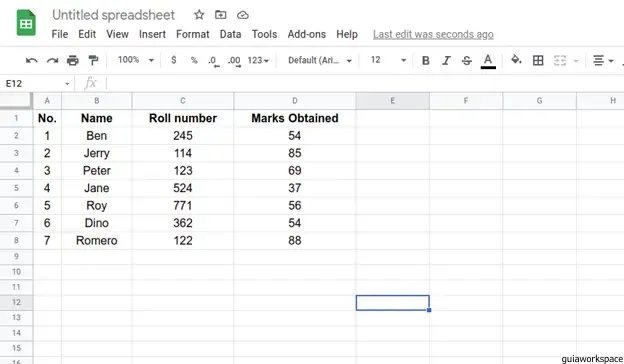Click the Format as currency $ button

pos(174,60)
